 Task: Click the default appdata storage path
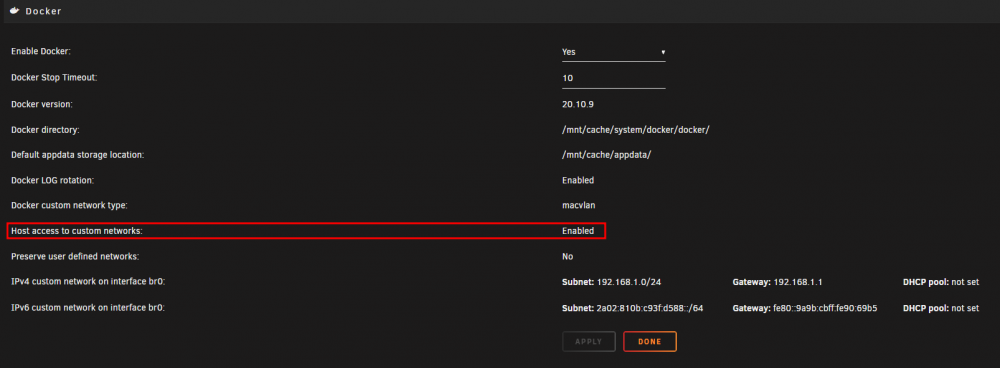606,155
